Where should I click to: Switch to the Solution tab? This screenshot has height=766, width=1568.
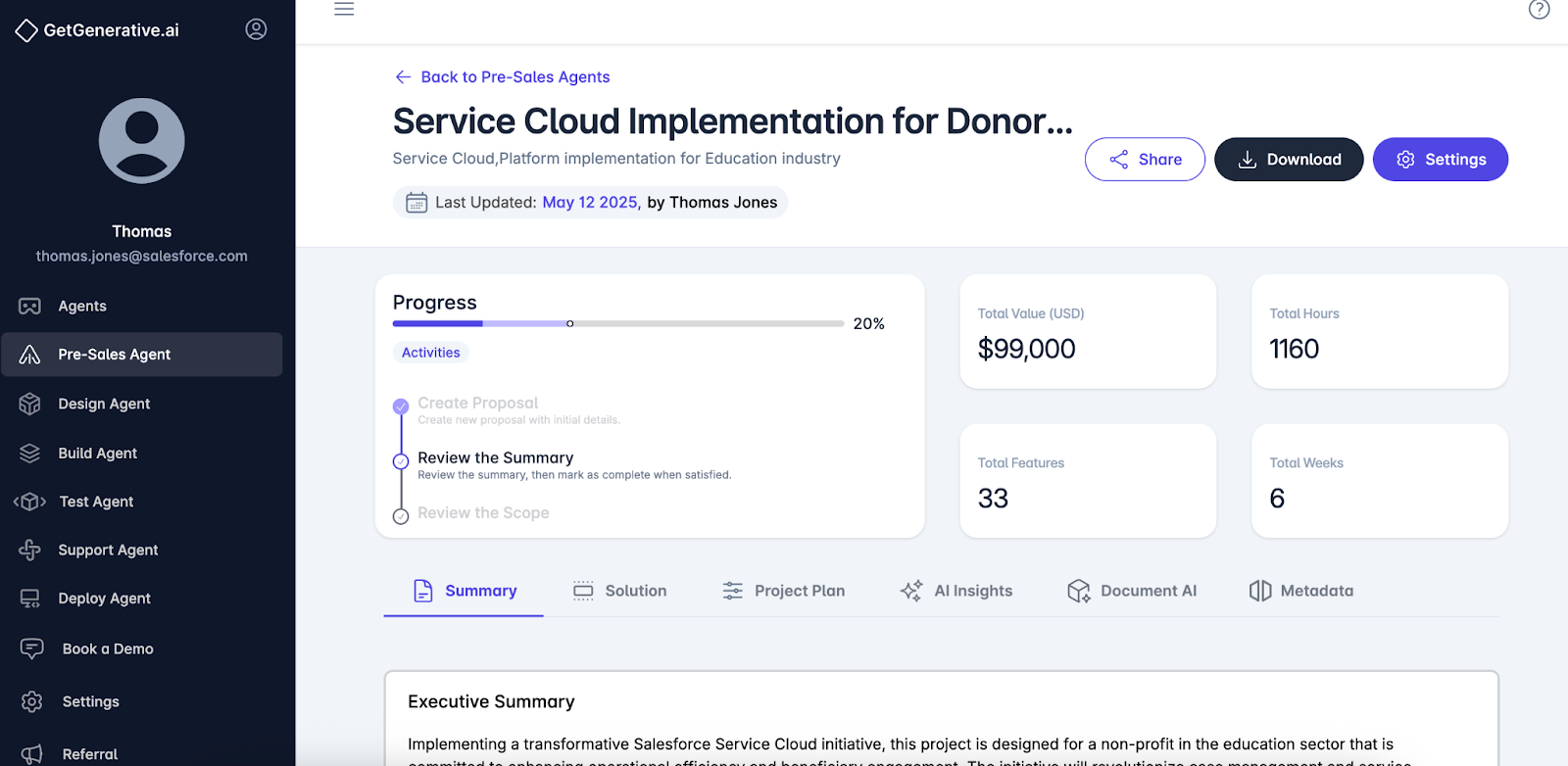point(619,591)
